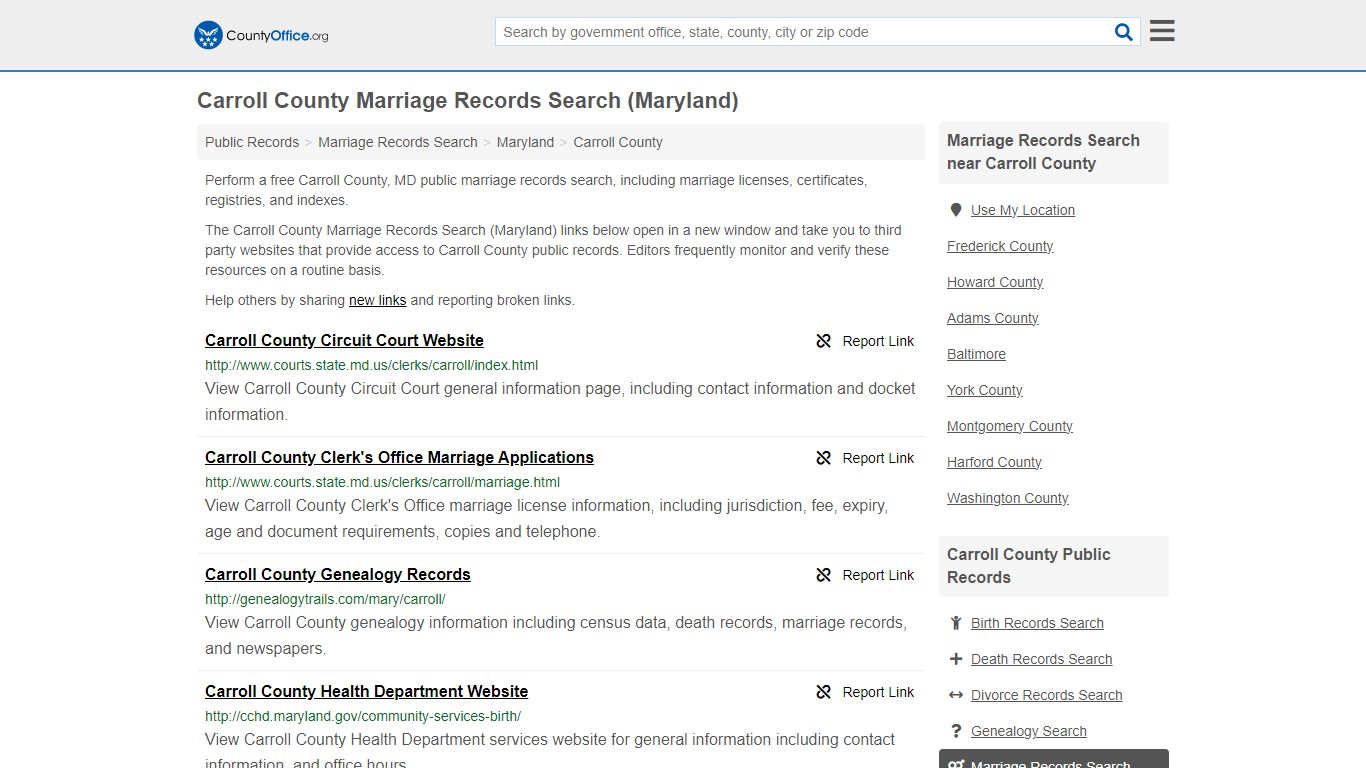This screenshot has width=1366, height=768.
Task: Click the question mark icon by Genealogy Search
Action: click(956, 731)
